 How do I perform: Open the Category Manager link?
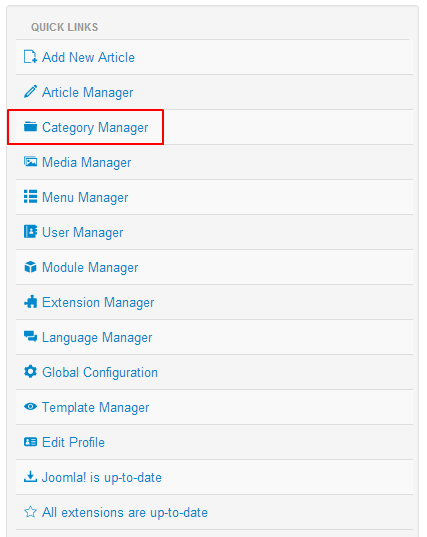click(95, 127)
